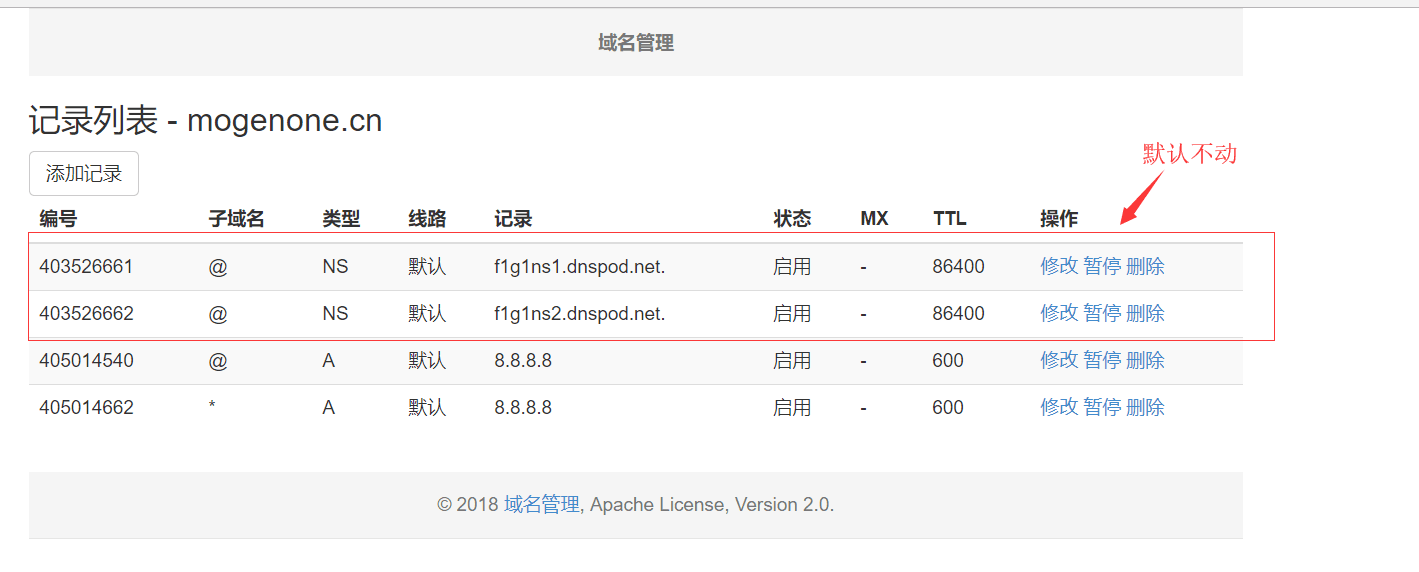Delete the wildcard * A record
Image resolution: width=1419 pixels, height=572 pixels.
click(x=1145, y=407)
